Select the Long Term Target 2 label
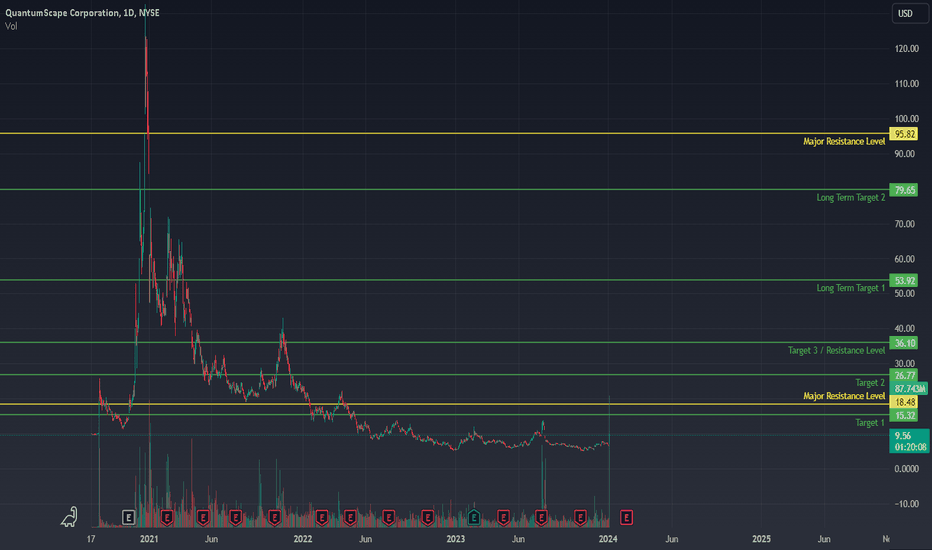The width and height of the screenshot is (932, 550). click(x=851, y=197)
